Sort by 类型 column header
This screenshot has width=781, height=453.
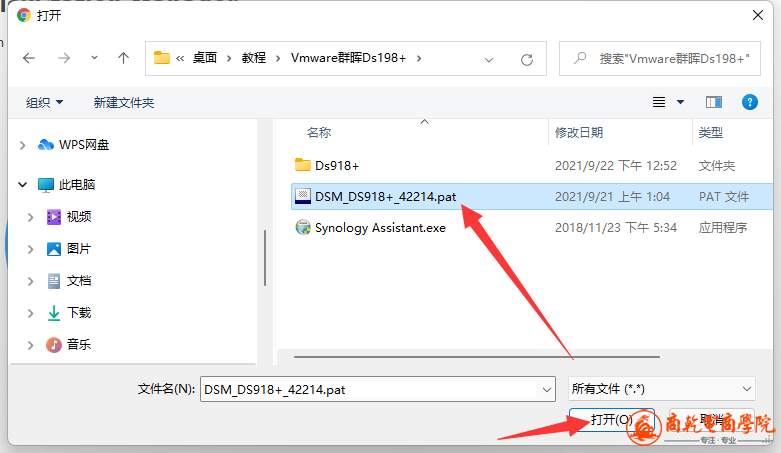710,133
